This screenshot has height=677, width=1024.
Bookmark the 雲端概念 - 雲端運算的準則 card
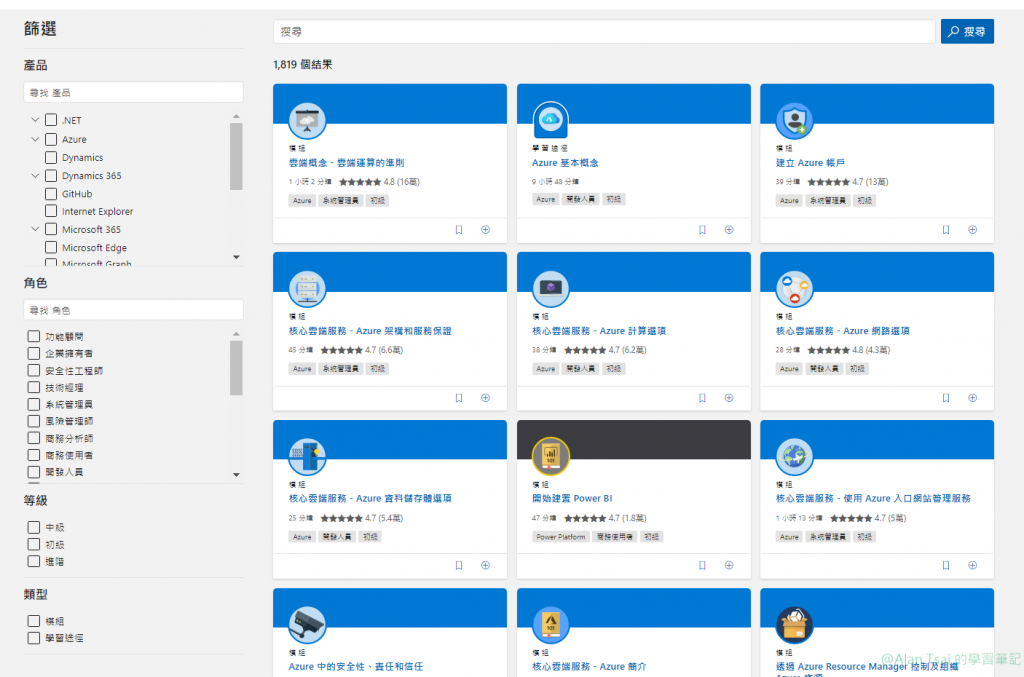[x=459, y=230]
